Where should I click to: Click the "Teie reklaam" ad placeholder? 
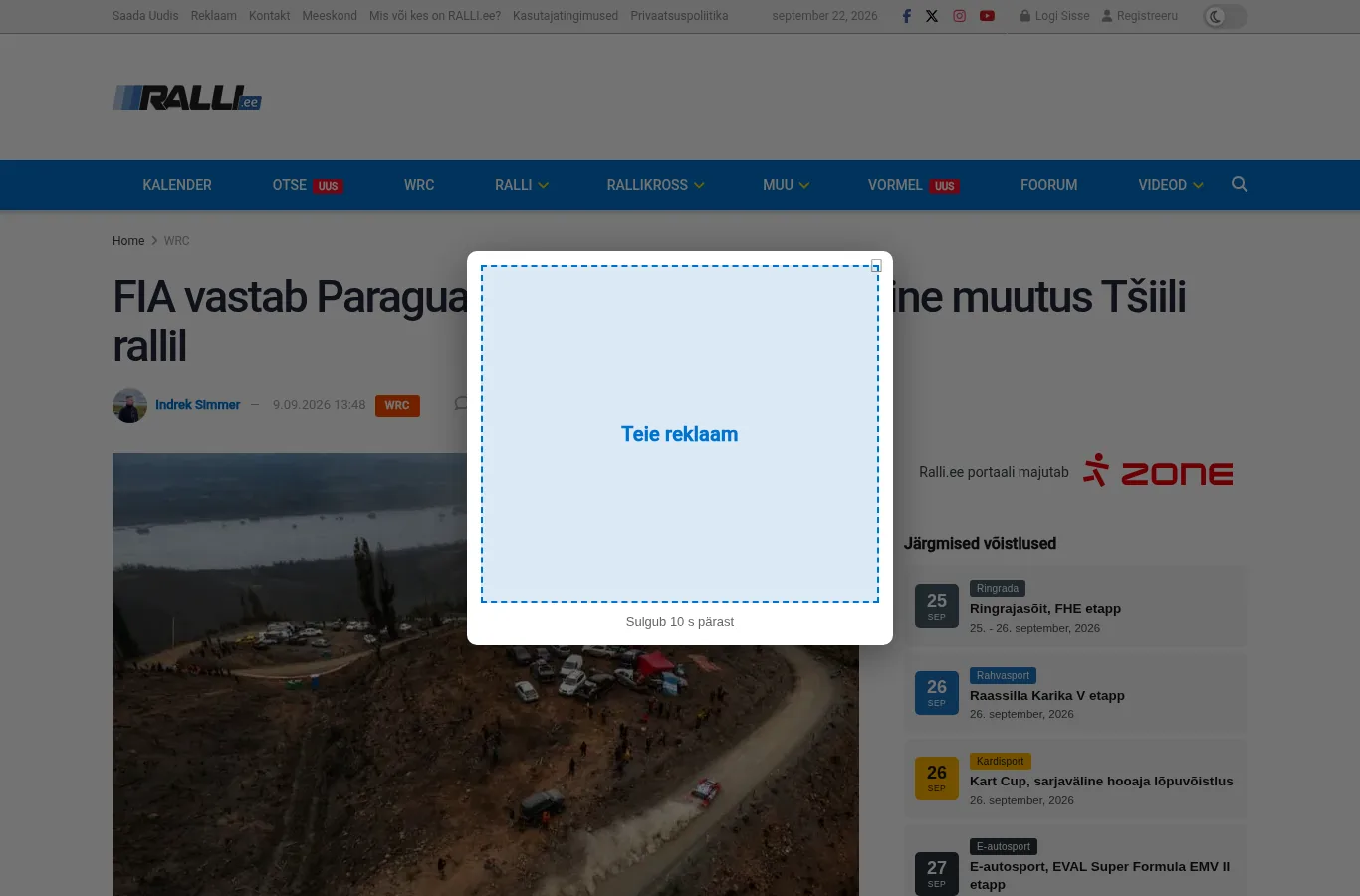click(680, 434)
